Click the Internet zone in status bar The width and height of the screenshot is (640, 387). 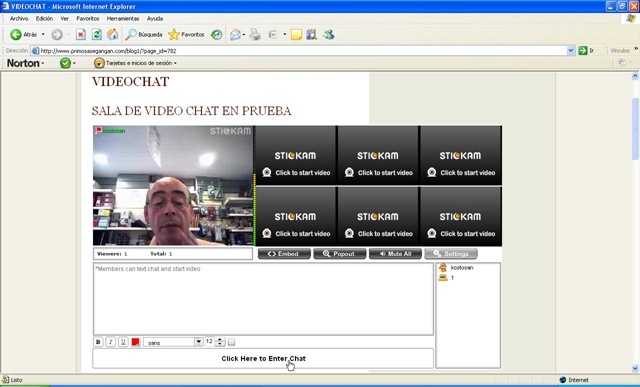pos(574,380)
